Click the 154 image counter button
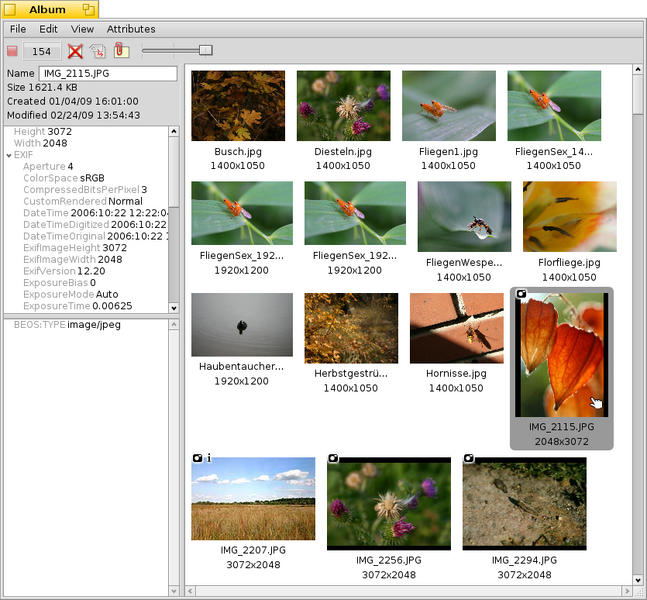The image size is (647, 600). pos(41,51)
